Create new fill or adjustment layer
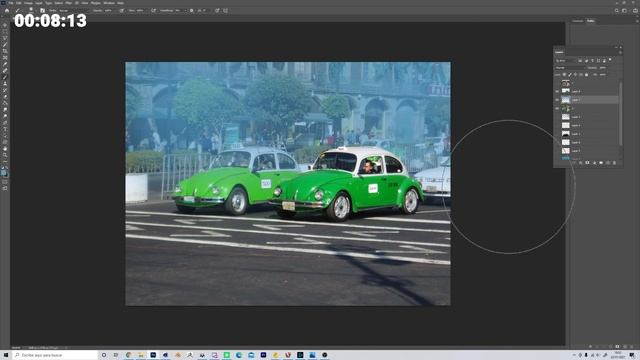640x360 pixels. [594, 162]
